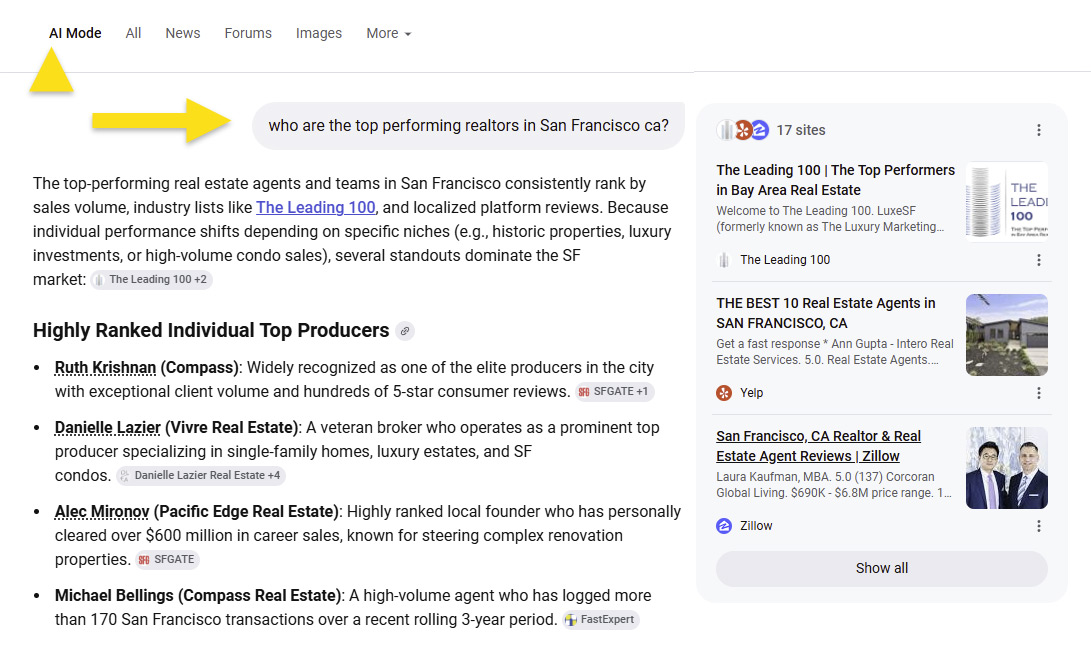The image size is (1091, 653).
Task: Click the Zillow favicon
Action: 724,526
